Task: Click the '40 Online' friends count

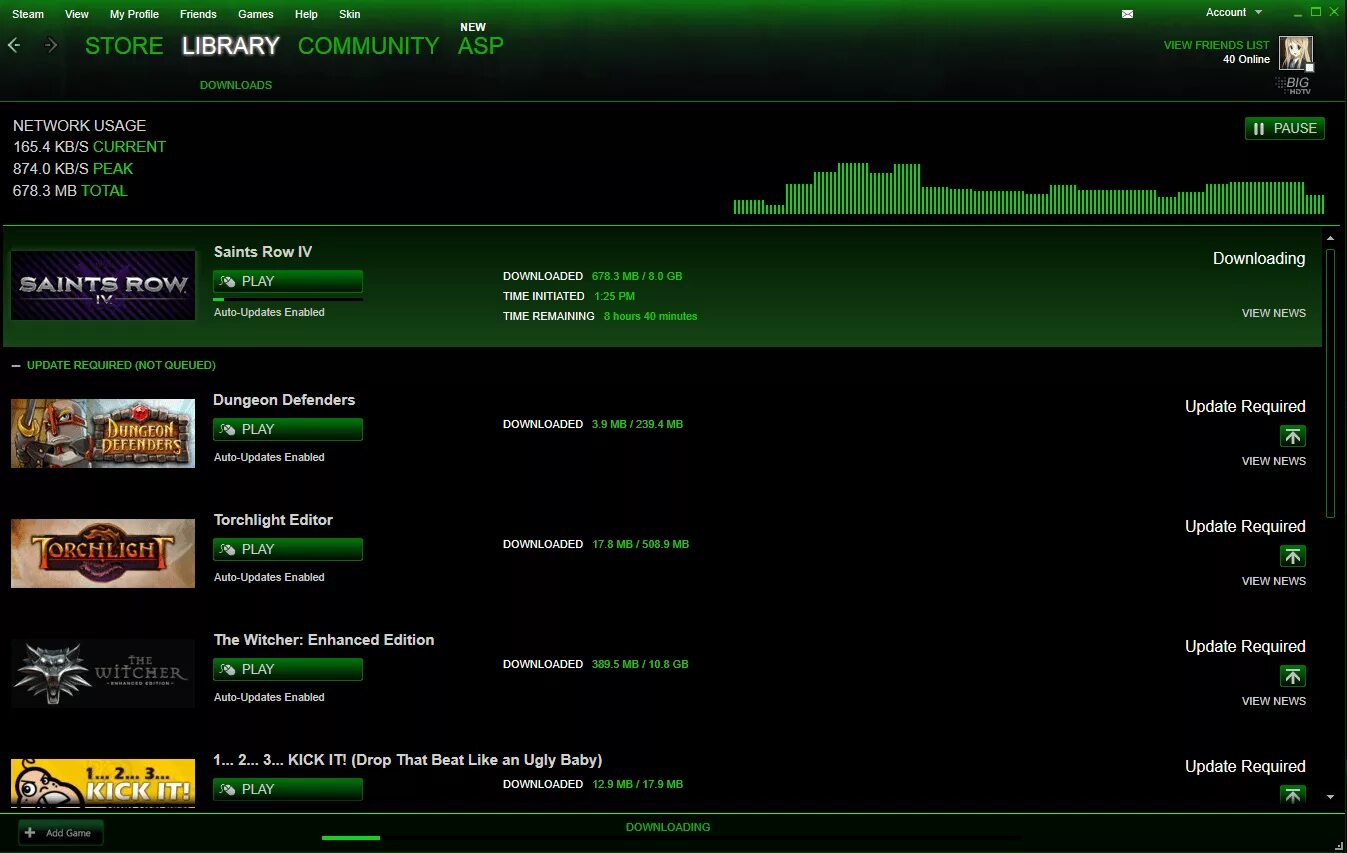Action: 1246,59
